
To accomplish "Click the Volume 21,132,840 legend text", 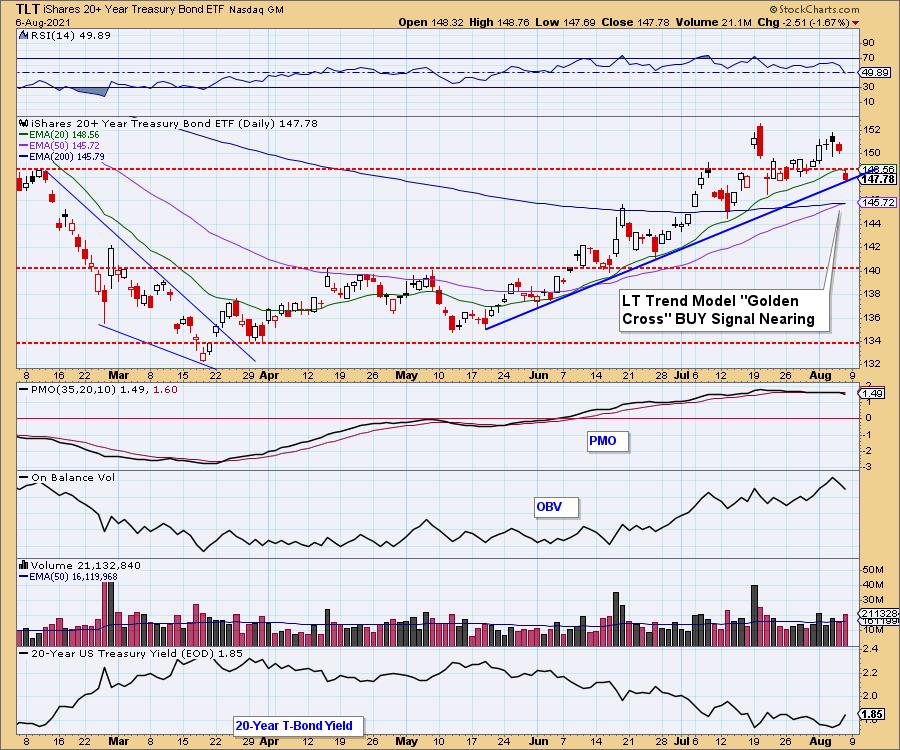I will pyautogui.click(x=86, y=566).
